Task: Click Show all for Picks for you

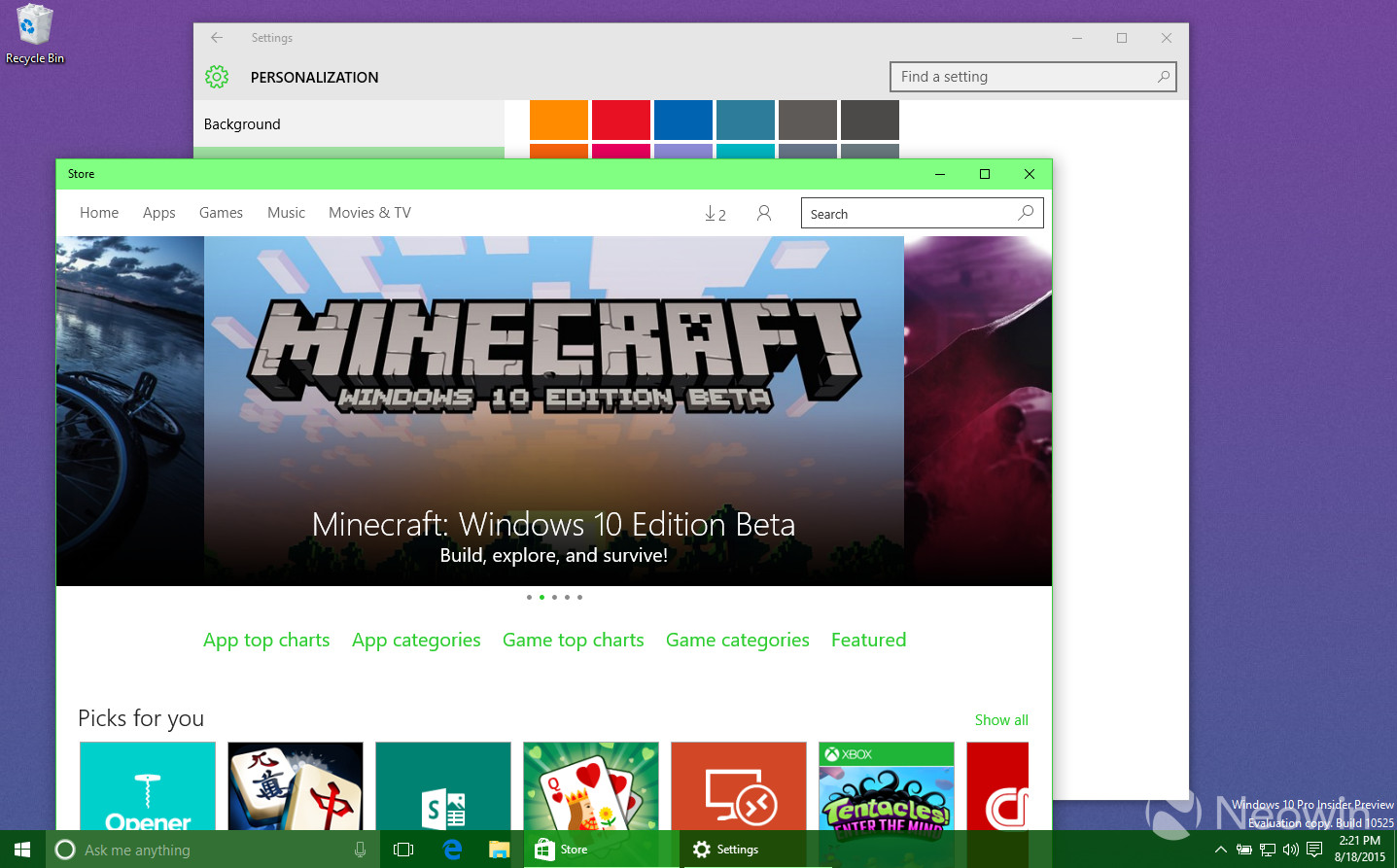Action: (x=1001, y=720)
